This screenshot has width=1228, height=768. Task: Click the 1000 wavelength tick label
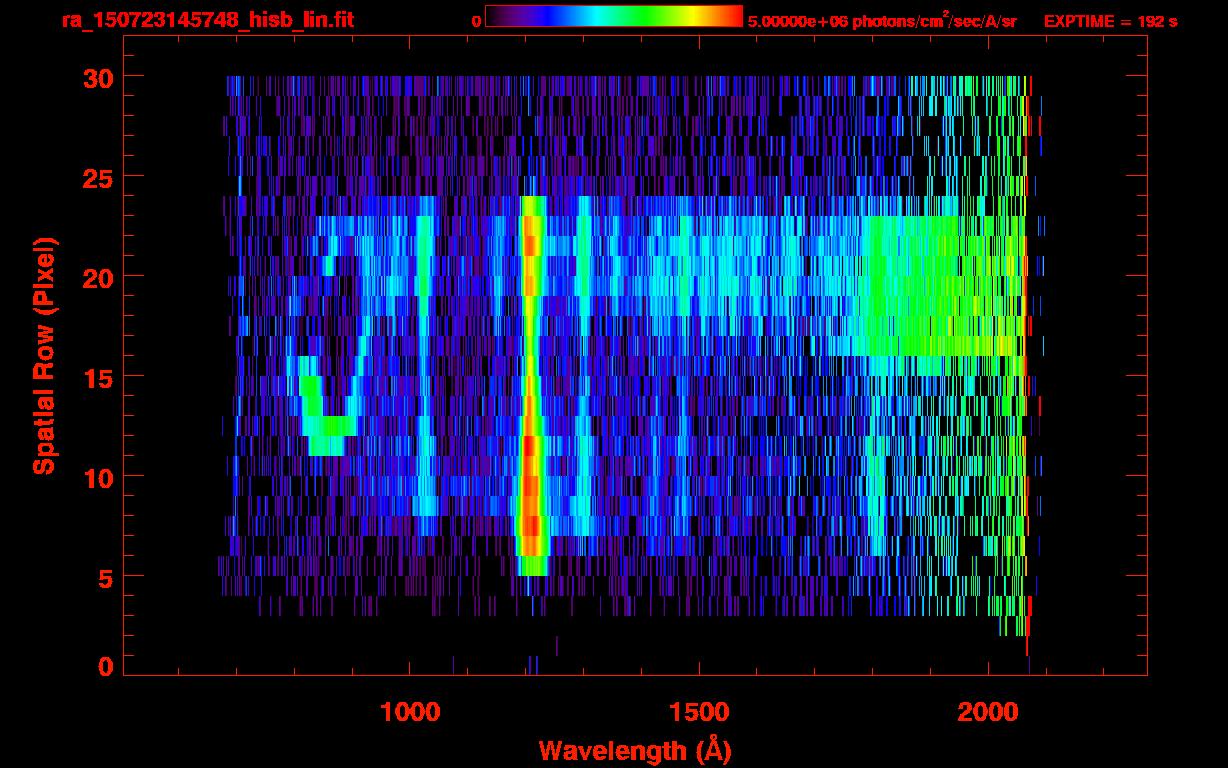coord(410,711)
